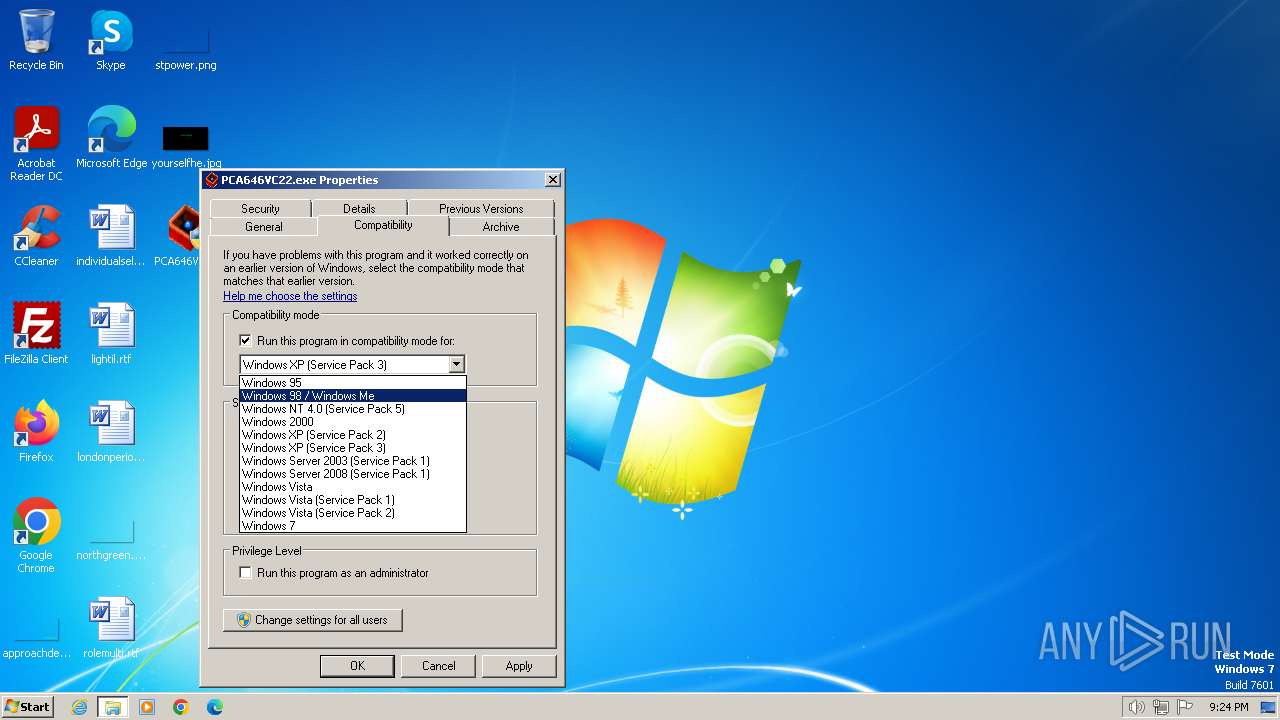Select the Google Chrome desktop shortcut
This screenshot has width=1280, height=720.
coord(36,535)
